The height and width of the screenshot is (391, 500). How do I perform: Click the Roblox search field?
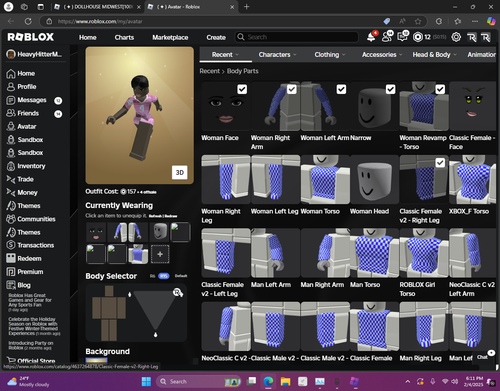(296, 37)
